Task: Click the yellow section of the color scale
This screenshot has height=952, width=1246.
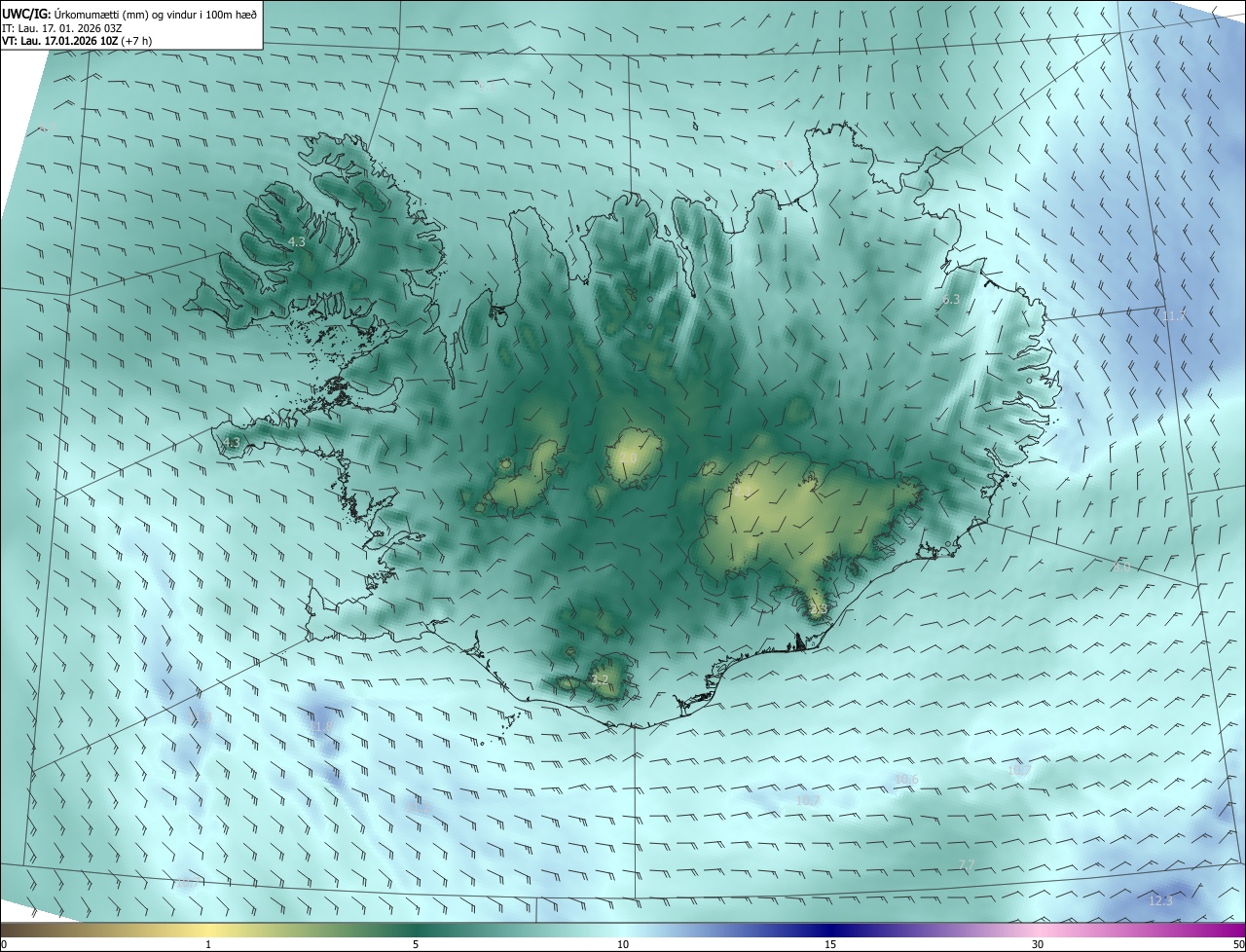Action: (208, 930)
